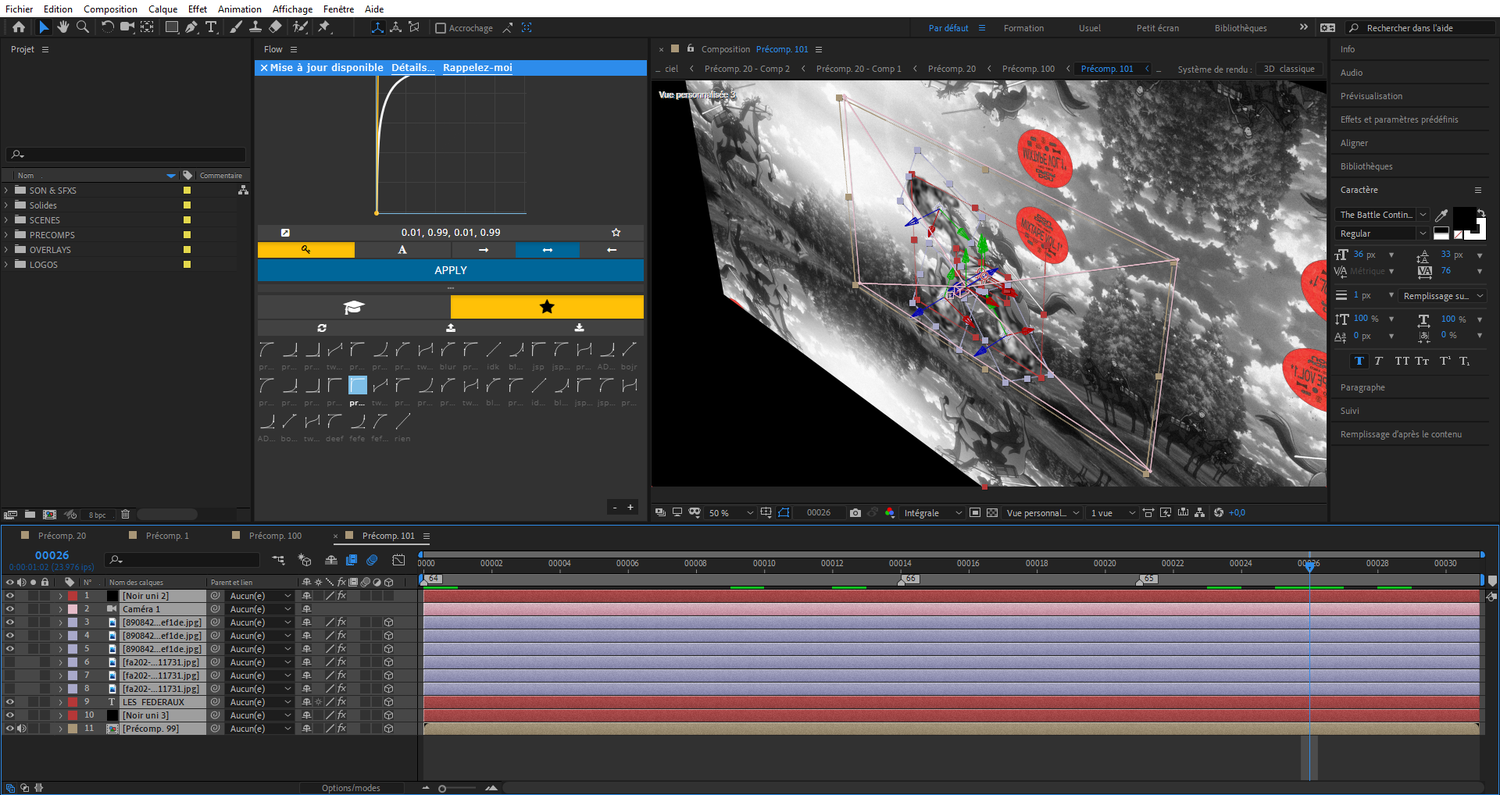
Task: Select the Zoom magnifier tool
Action: click(82, 27)
